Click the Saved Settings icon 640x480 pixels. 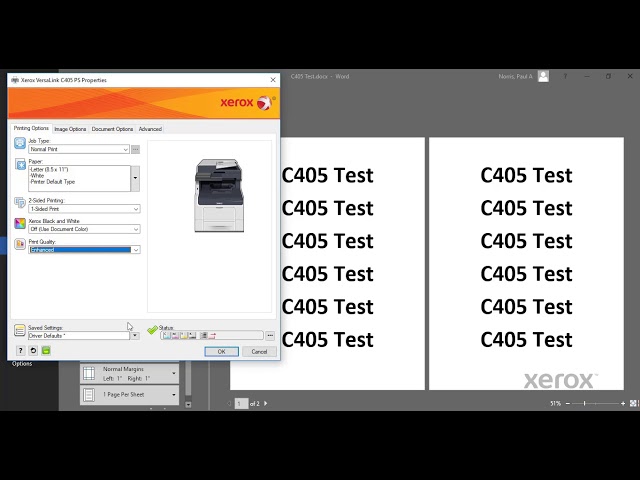click(20, 330)
